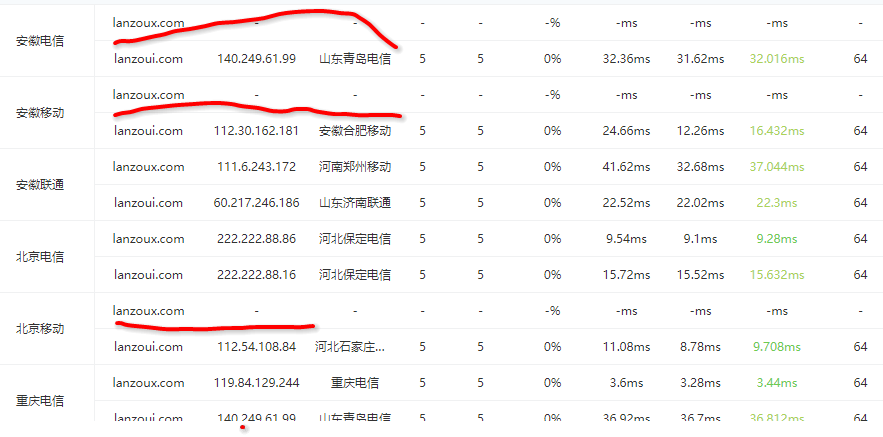
Task: Click average latency 15.632ms
Action: pyautogui.click(x=777, y=275)
